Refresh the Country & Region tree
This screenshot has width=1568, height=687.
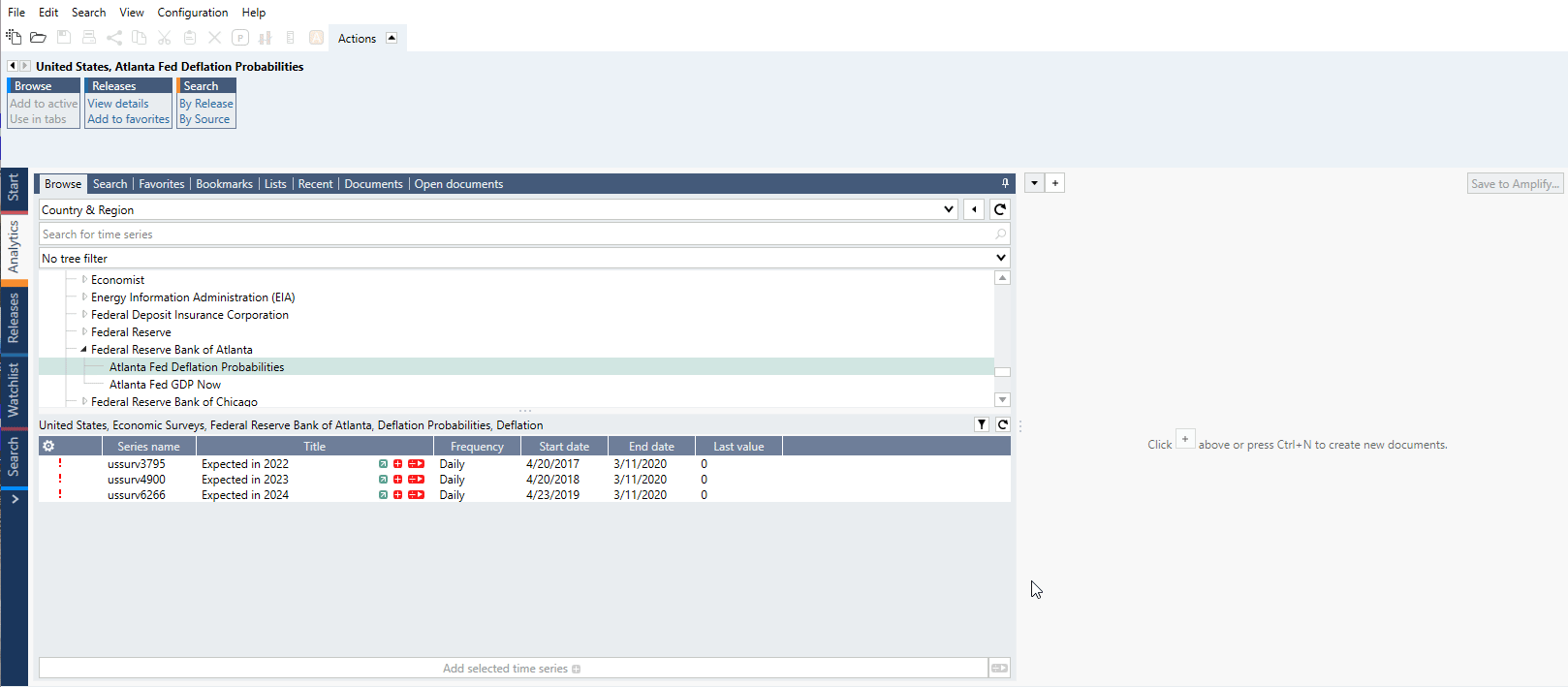(1000, 209)
